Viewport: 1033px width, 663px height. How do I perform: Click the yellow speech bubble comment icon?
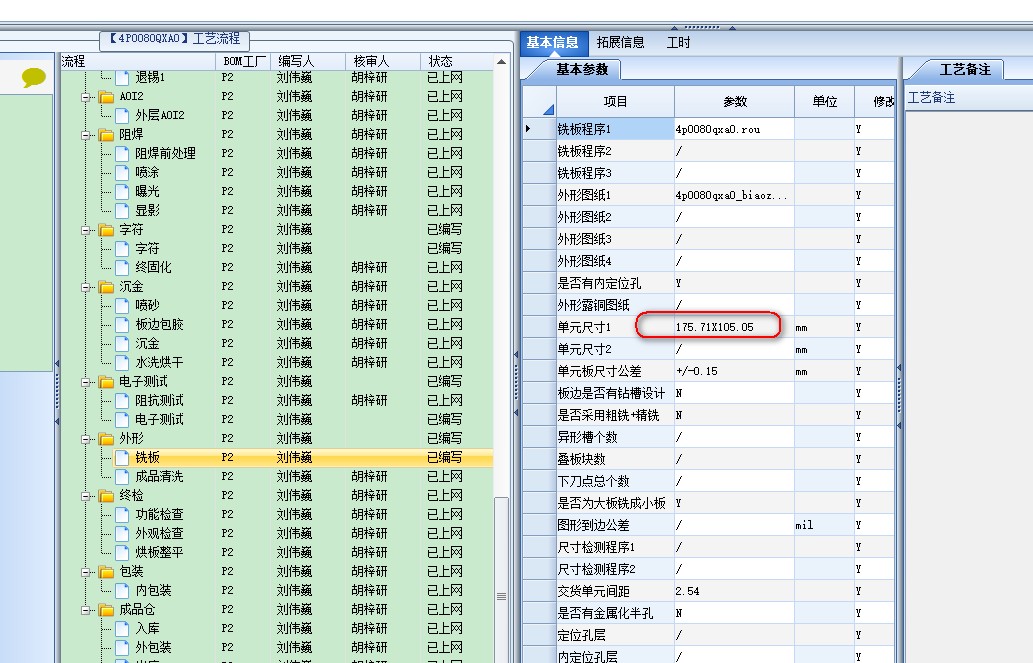(x=34, y=77)
